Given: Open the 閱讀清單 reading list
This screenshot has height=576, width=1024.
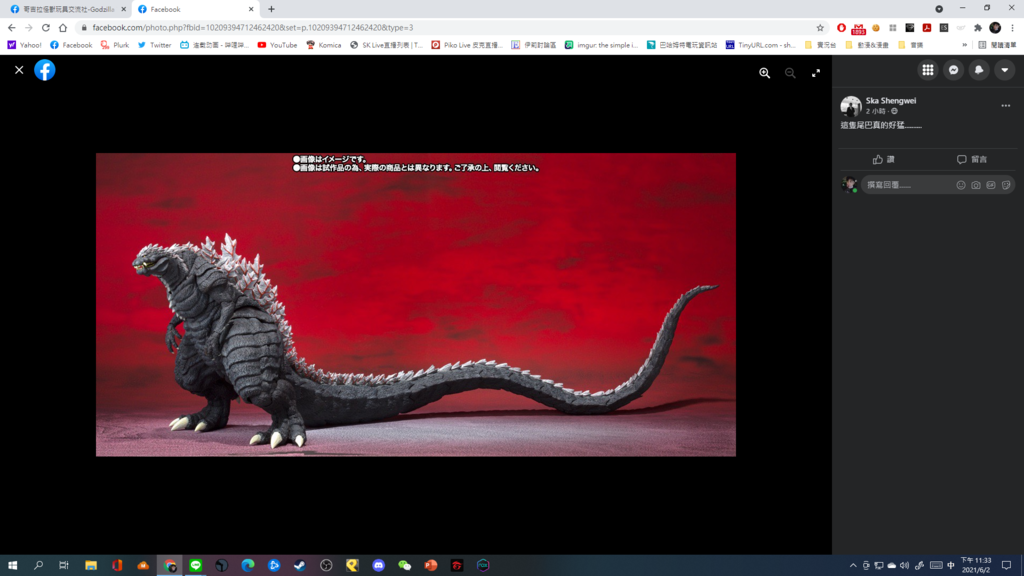Looking at the screenshot, I should [997, 45].
